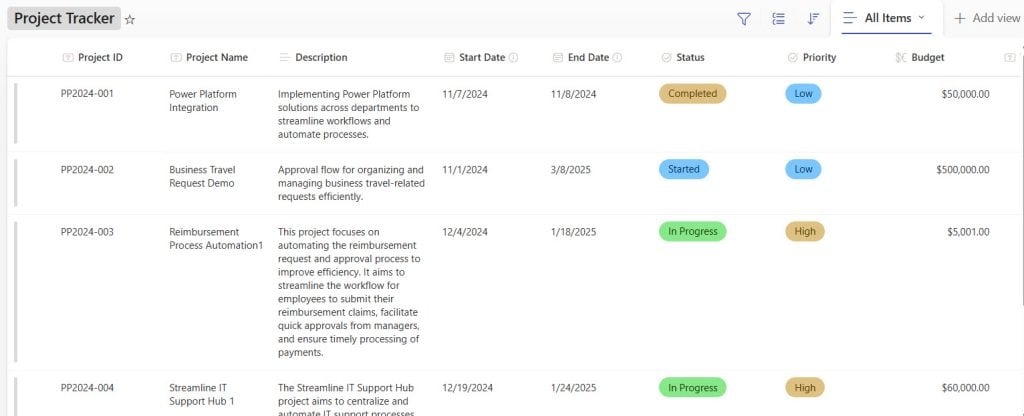Click the cut-off column icon after Budget
This screenshot has width=1024, height=416.
(x=1010, y=57)
